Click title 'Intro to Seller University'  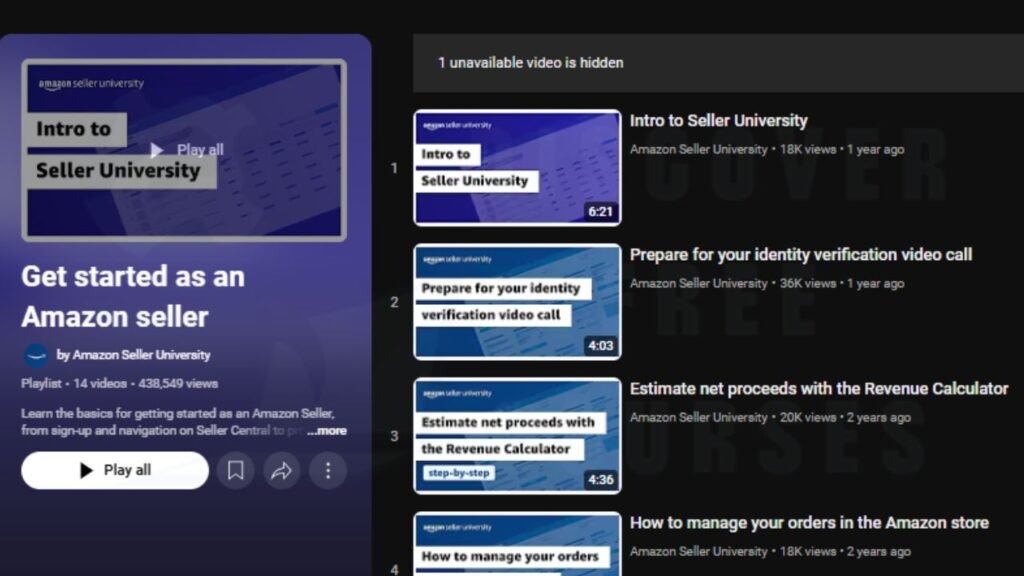718,121
